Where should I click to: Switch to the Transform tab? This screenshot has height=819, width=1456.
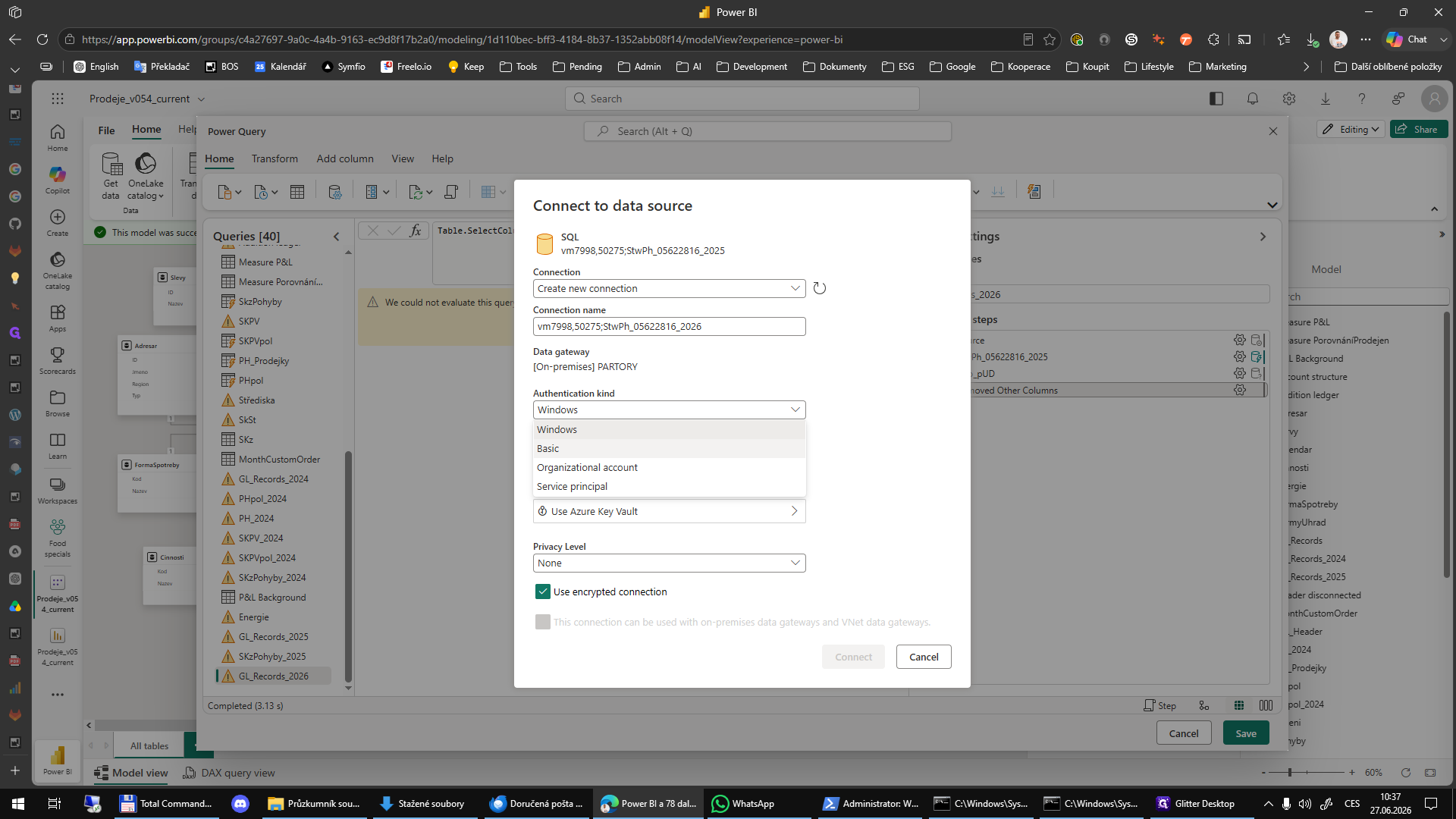(x=275, y=158)
